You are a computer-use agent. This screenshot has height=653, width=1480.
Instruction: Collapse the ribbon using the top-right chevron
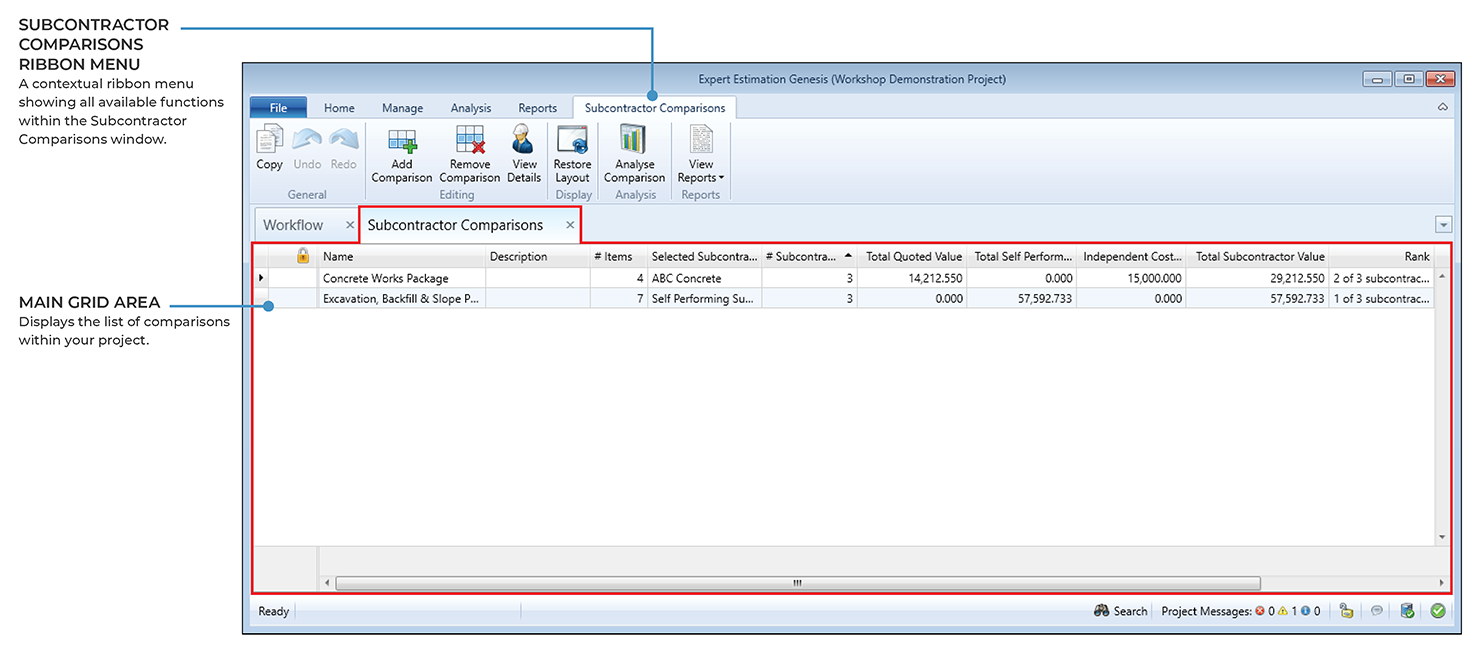click(x=1442, y=107)
